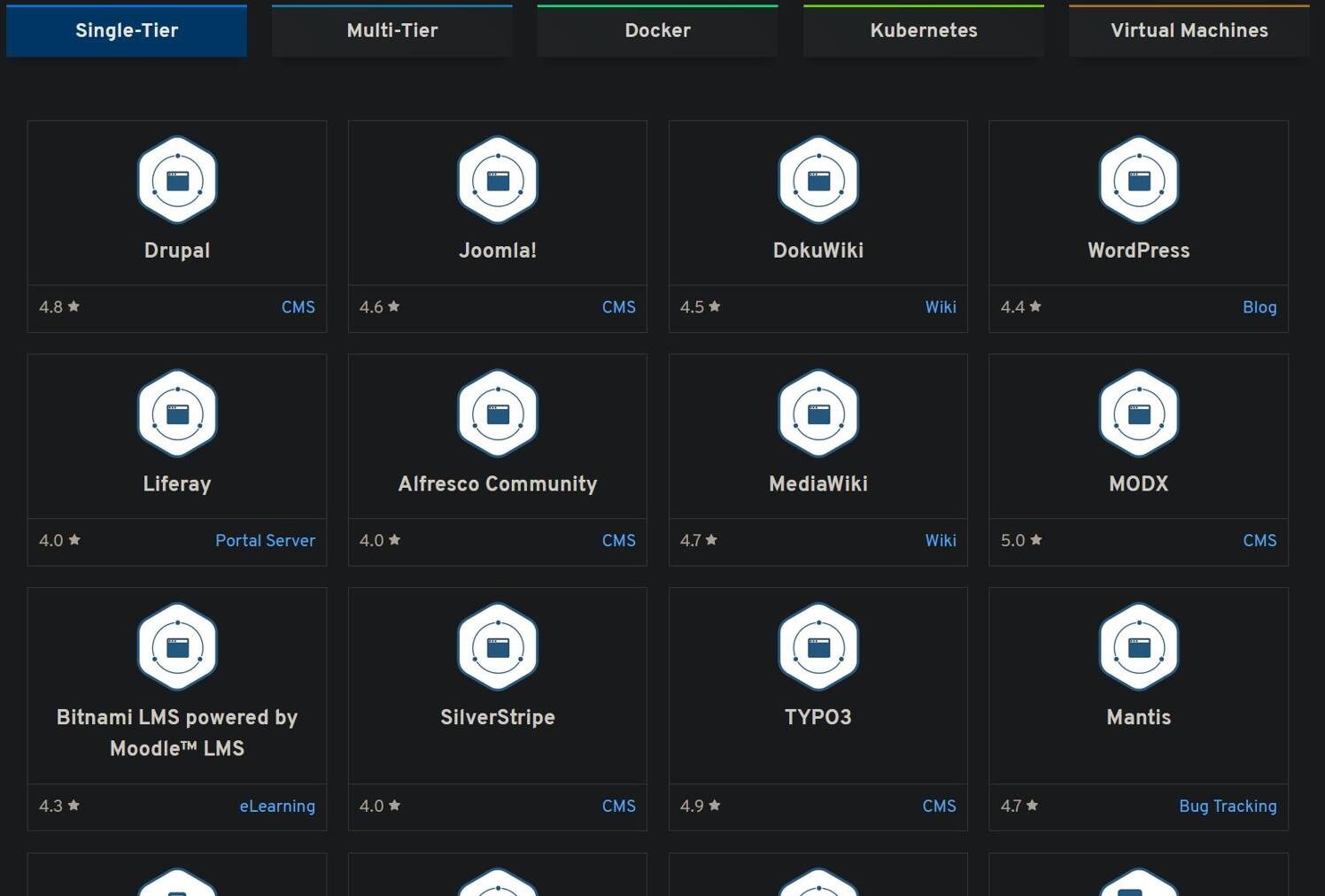Open the Docker tab
Image resolution: width=1325 pixels, height=896 pixels.
(x=657, y=30)
